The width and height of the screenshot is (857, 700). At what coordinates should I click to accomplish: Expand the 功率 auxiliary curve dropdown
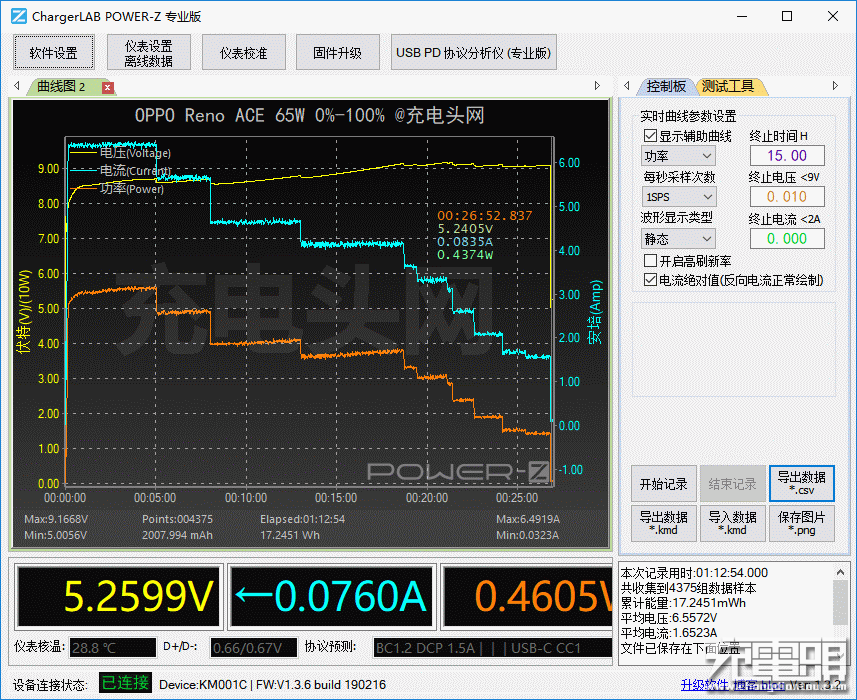(678, 156)
